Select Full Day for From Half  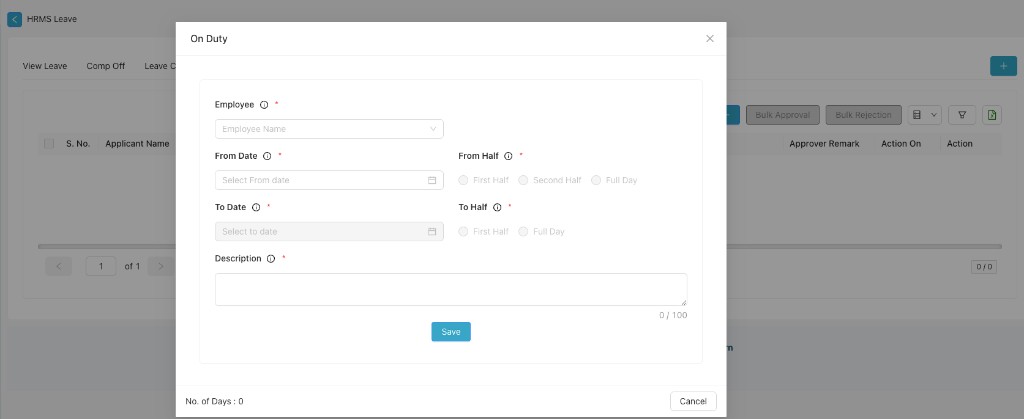pyautogui.click(x=596, y=180)
